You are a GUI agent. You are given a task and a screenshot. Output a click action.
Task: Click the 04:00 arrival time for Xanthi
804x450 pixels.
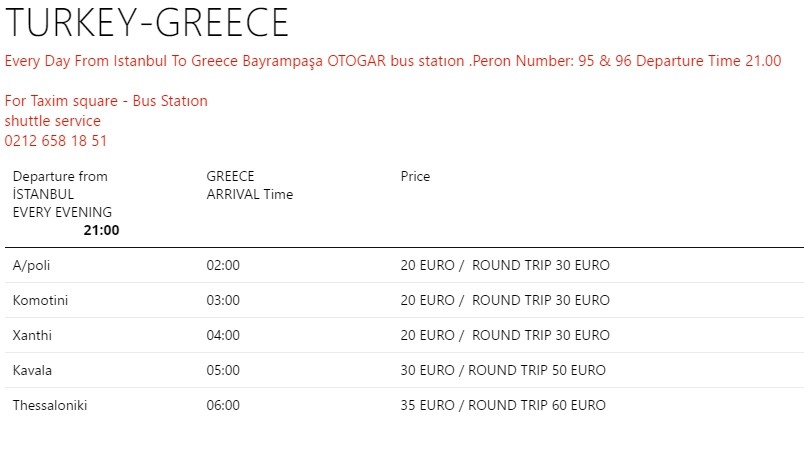[x=223, y=335]
